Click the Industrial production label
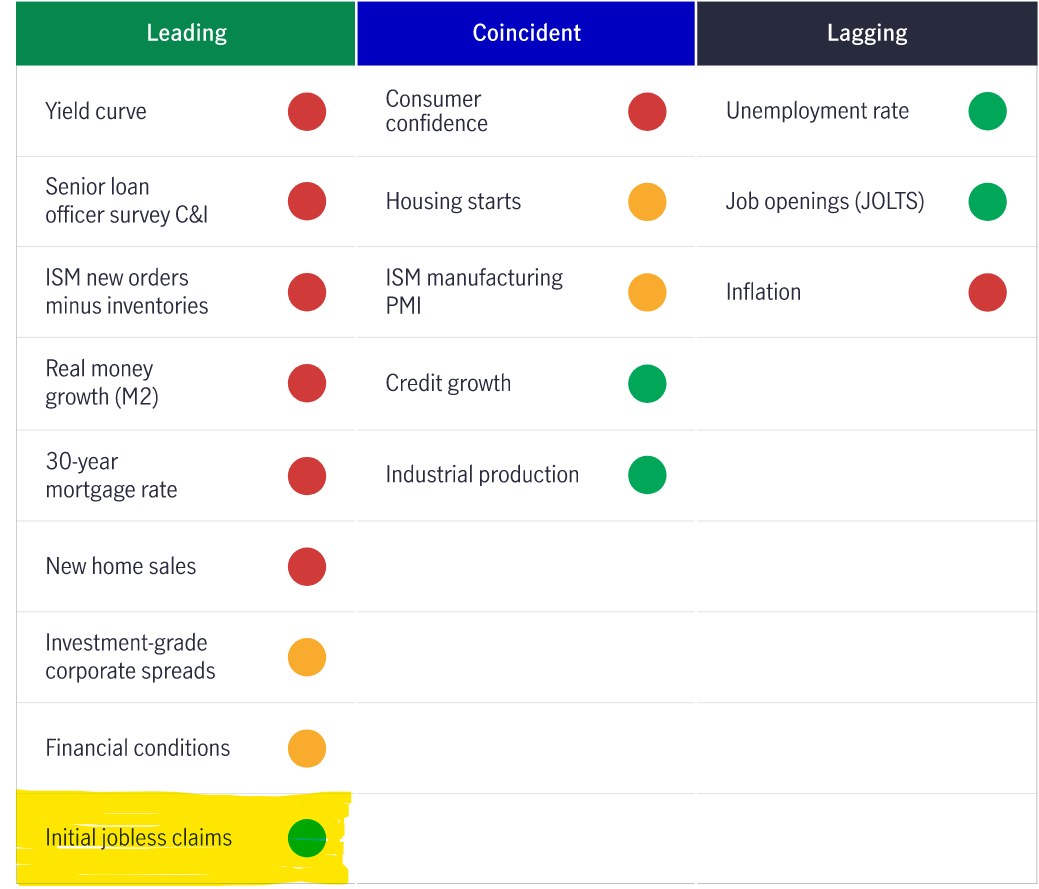1039x889 pixels. pyautogui.click(x=482, y=475)
